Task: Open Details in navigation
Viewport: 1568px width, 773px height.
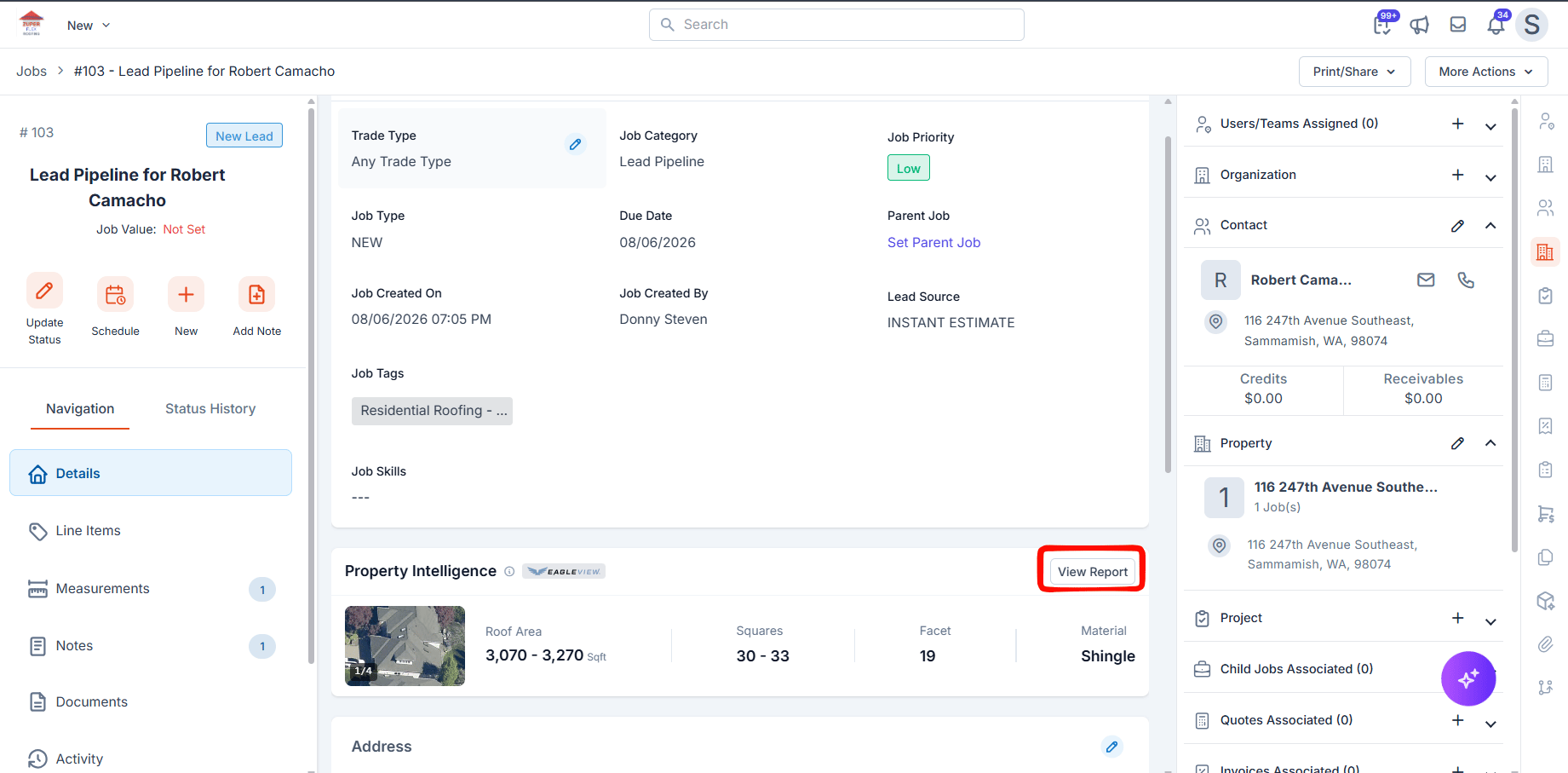Action: pyautogui.click(x=151, y=473)
